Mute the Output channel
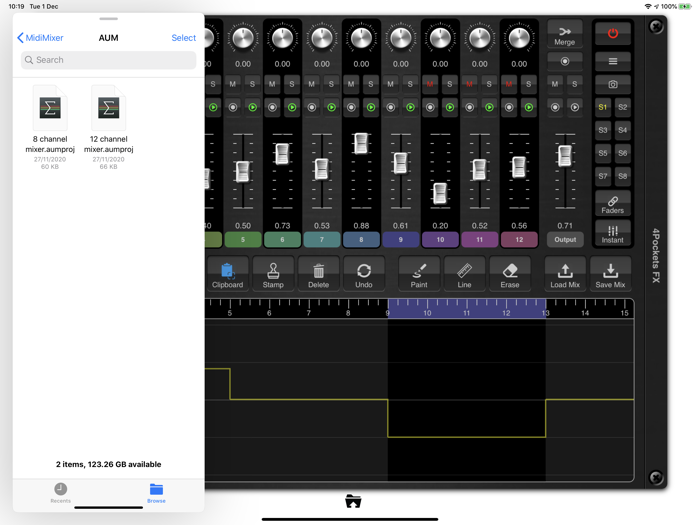Viewport: 700px width, 525px height. (555, 84)
